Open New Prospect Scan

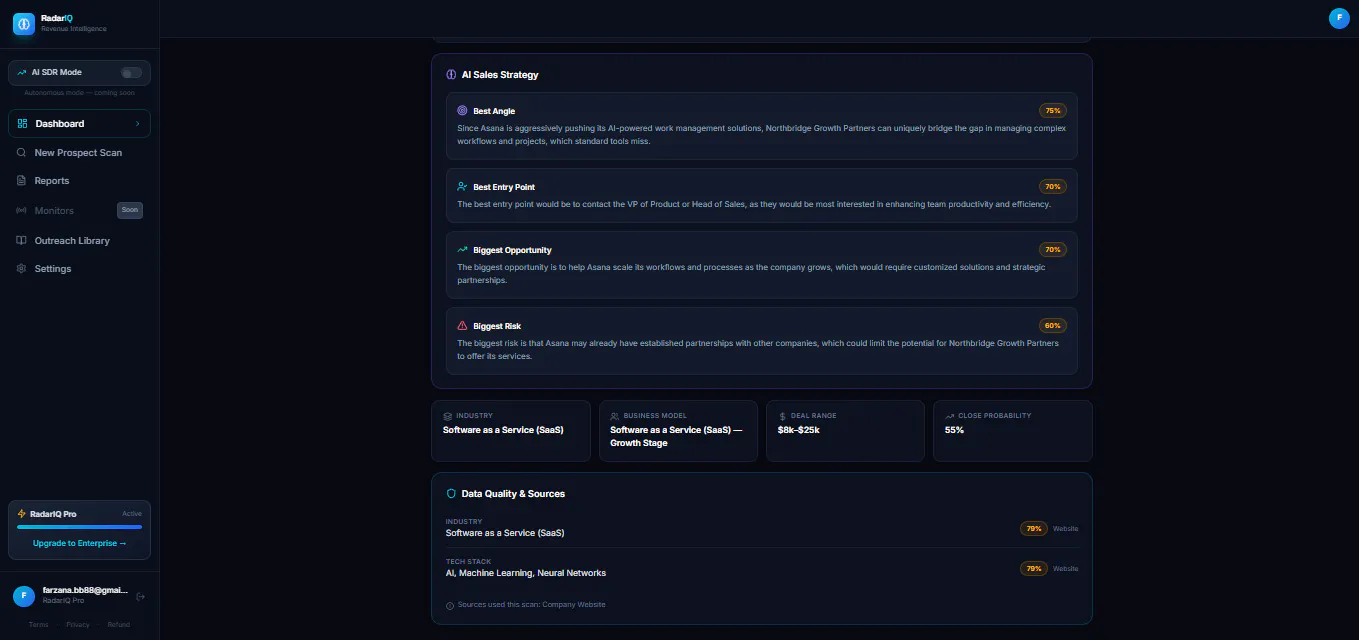(79, 153)
